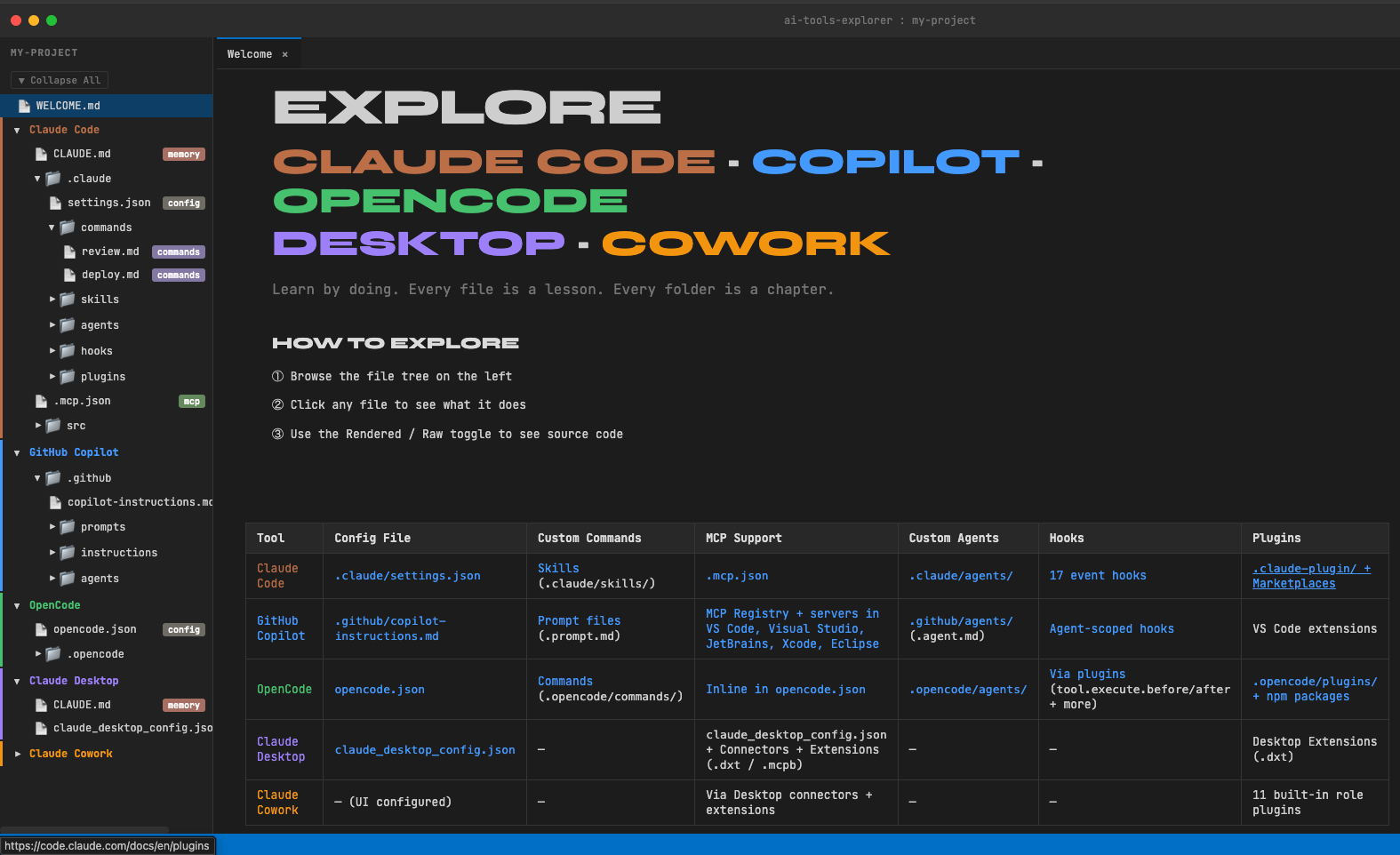Screen dimensions: 1400x855
Task: Close the Welcome tab with the x
Action: [x=285, y=54]
